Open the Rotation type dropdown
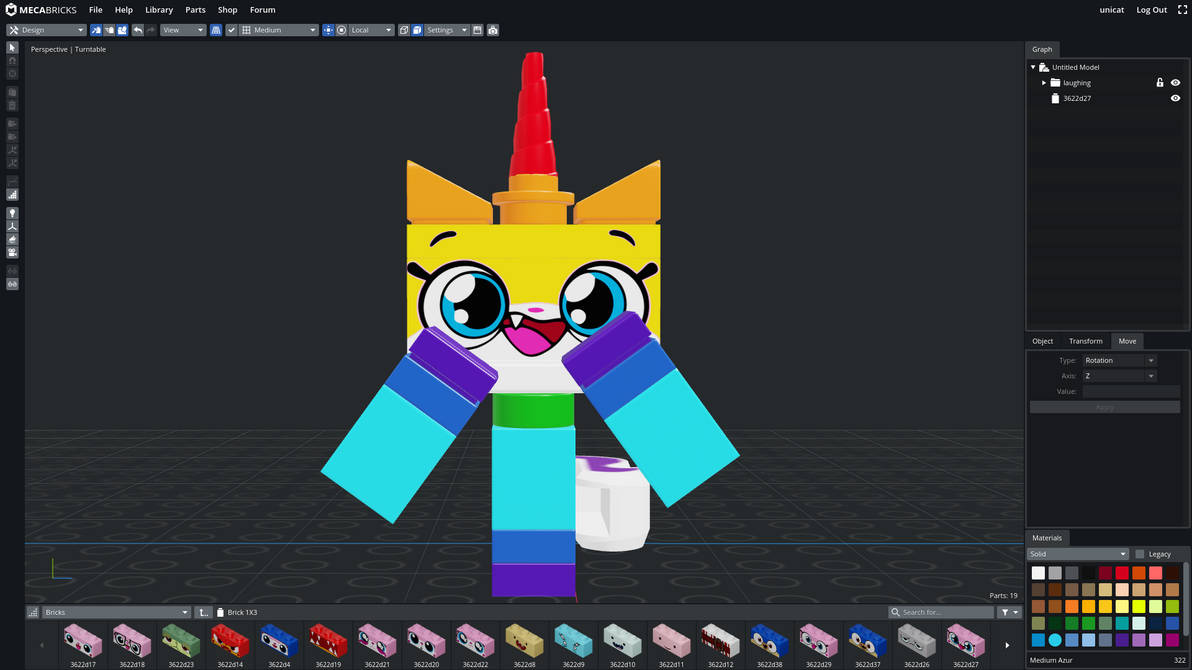 point(1120,360)
